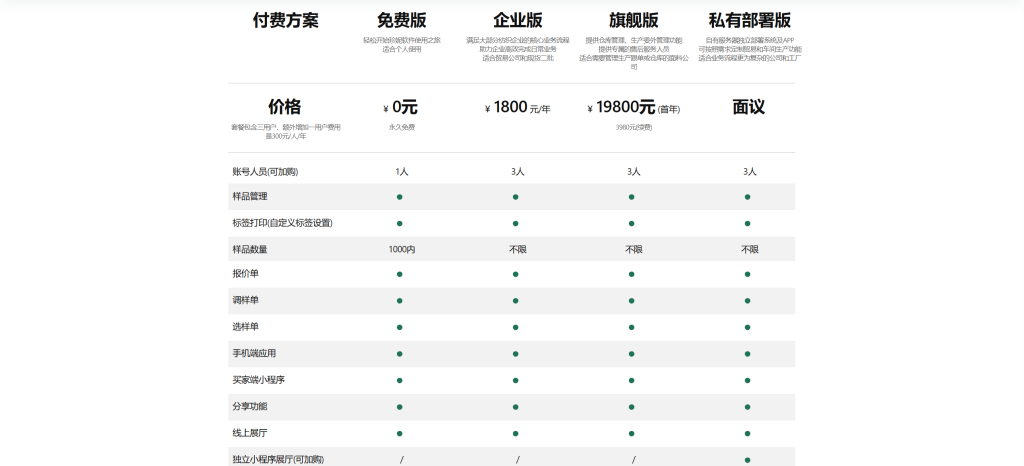Viewport: 1024px width, 466px height.
Task: Click the 企业版 dot in 手机端应用 row
Action: pyautogui.click(x=516, y=353)
